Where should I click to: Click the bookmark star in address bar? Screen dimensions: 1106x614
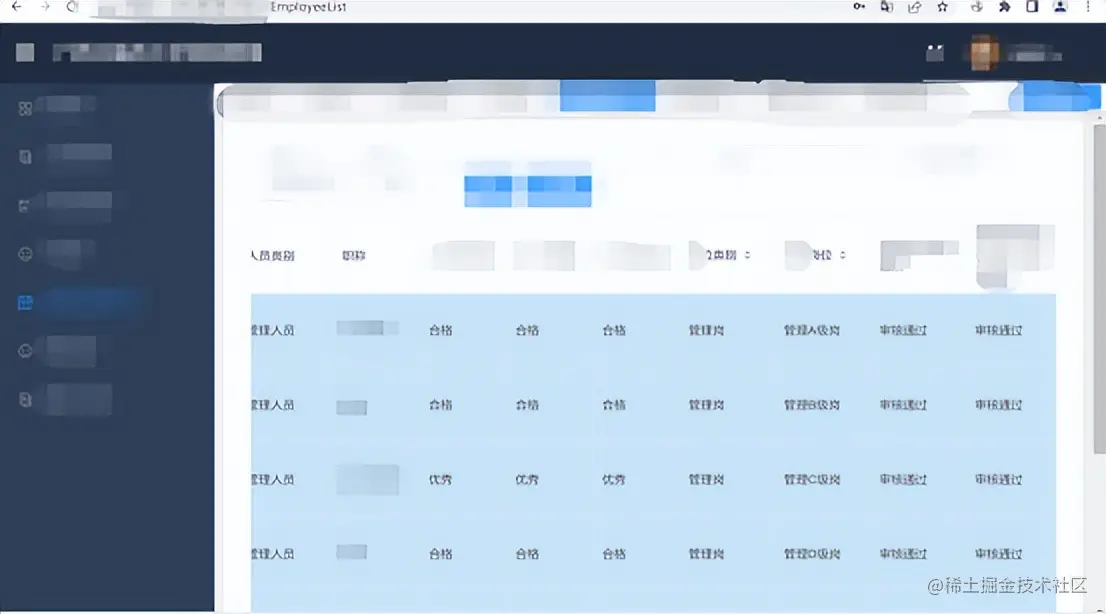tap(941, 8)
